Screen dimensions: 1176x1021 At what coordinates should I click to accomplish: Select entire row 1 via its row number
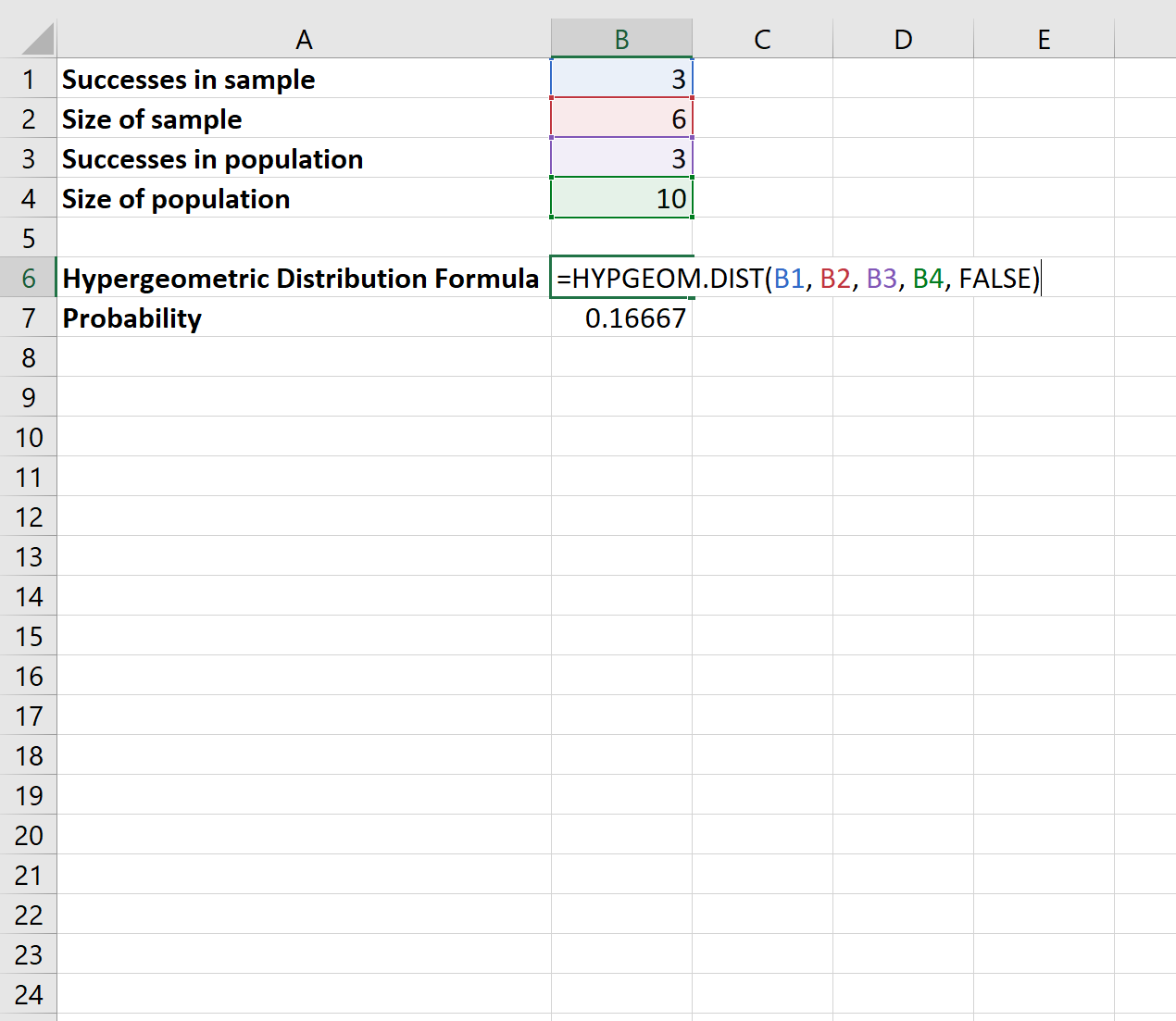29,79
